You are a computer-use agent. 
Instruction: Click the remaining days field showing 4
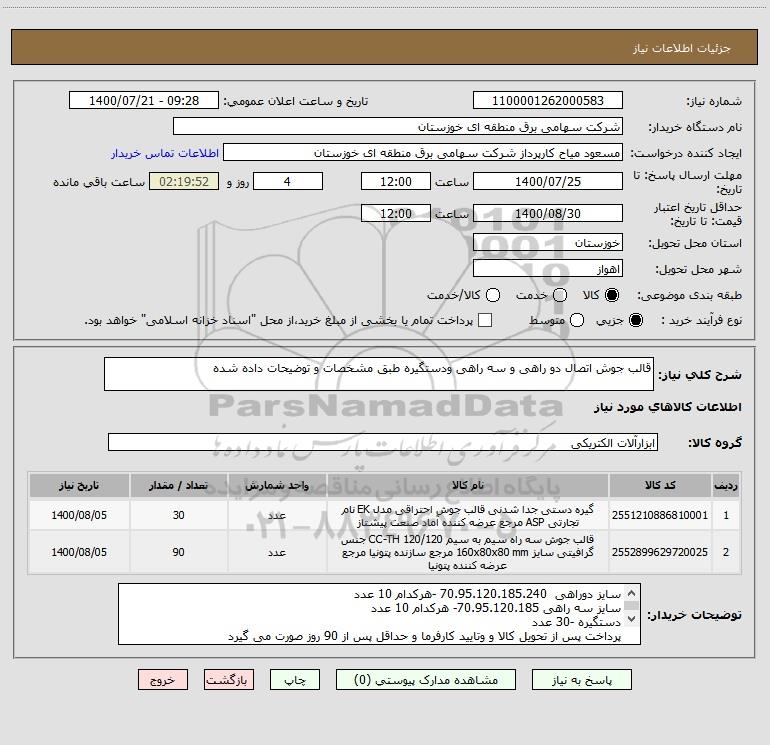coord(288,181)
